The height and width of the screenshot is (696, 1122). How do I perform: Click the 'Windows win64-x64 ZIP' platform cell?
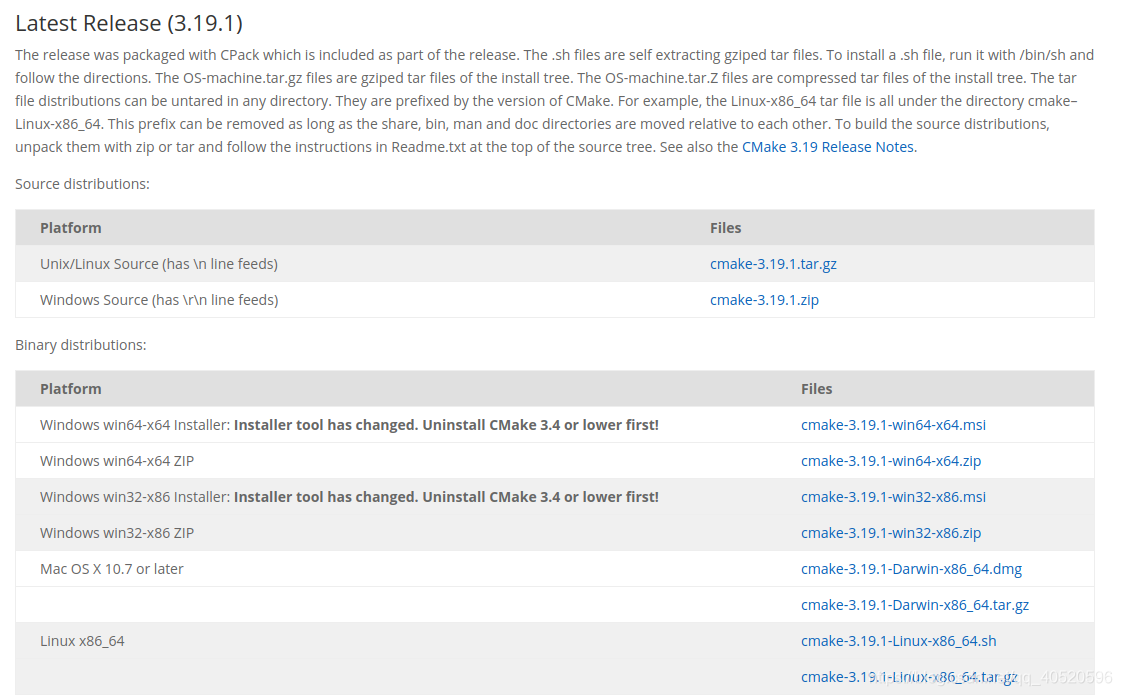click(x=117, y=461)
